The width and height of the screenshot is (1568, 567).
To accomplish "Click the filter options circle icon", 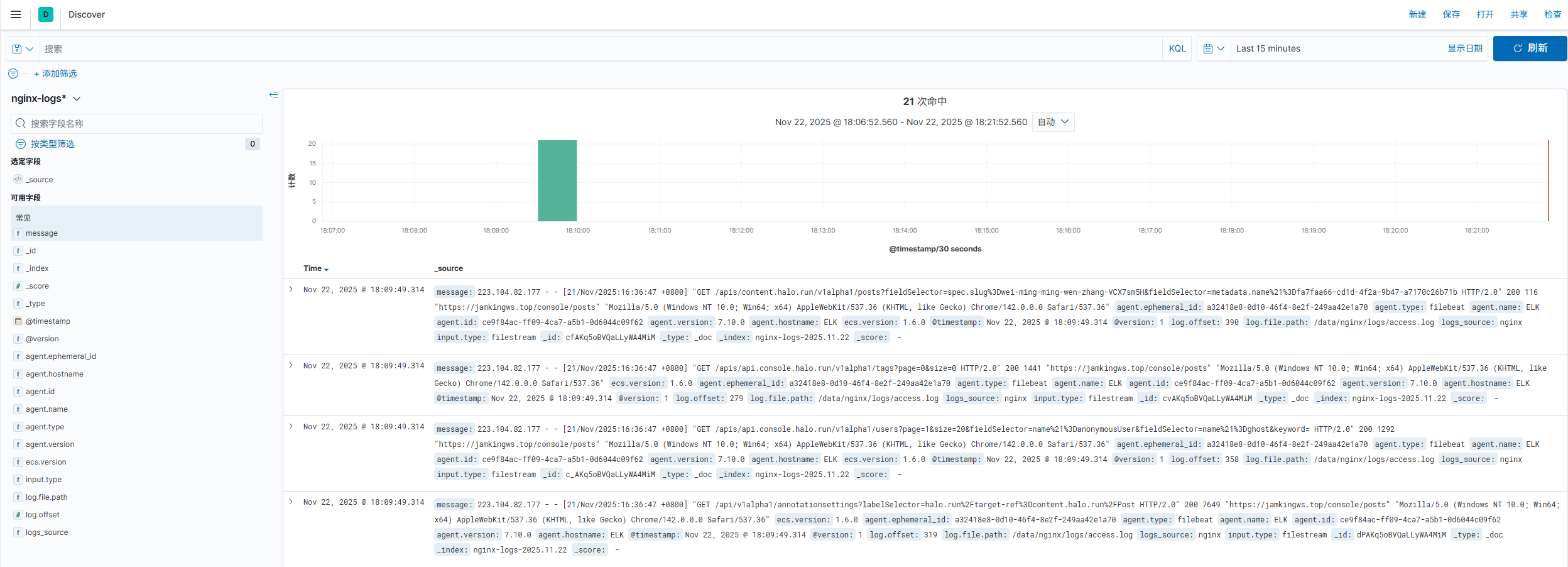I will (13, 74).
